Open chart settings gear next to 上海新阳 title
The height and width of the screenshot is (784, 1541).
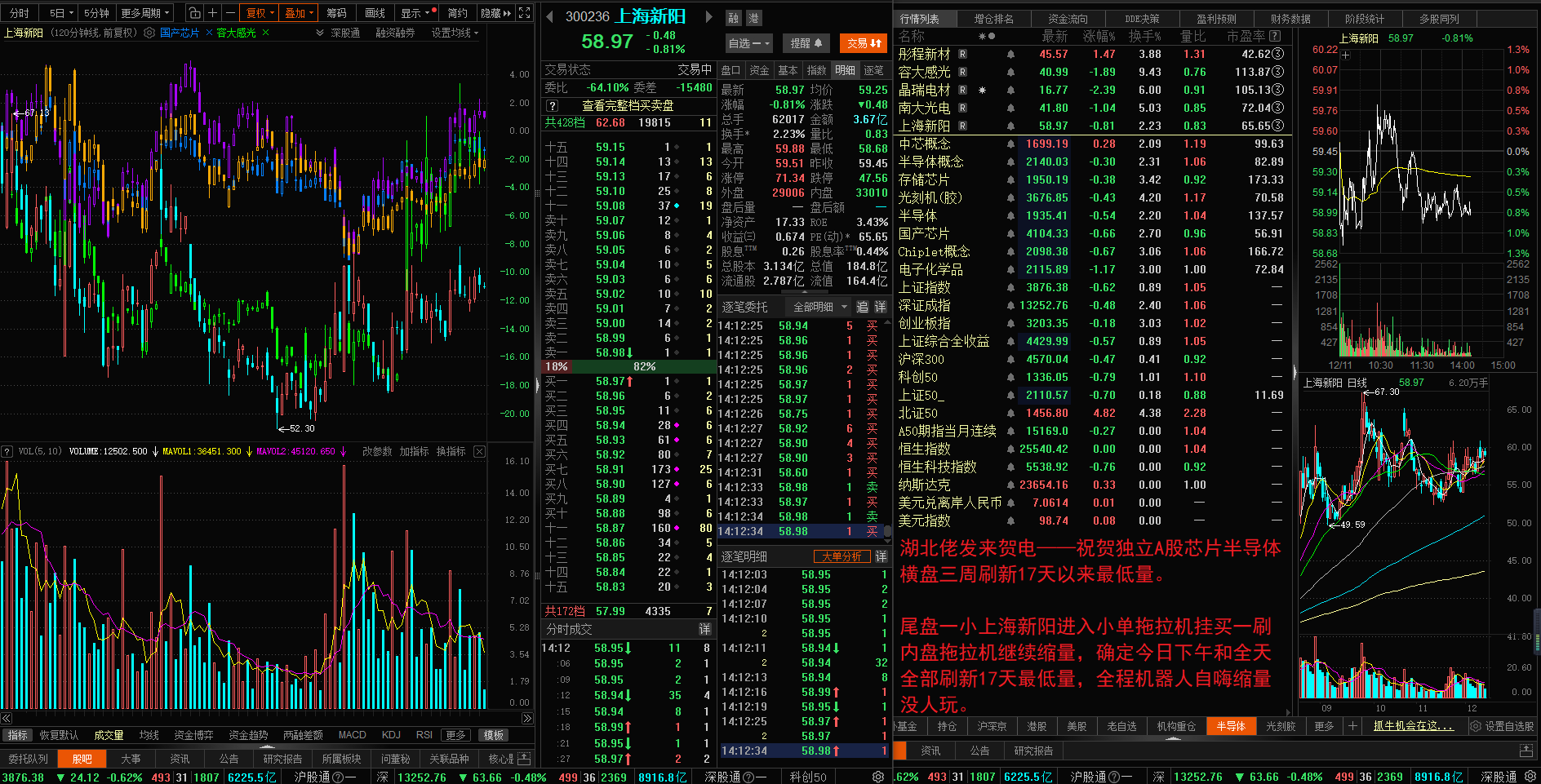[x=149, y=33]
